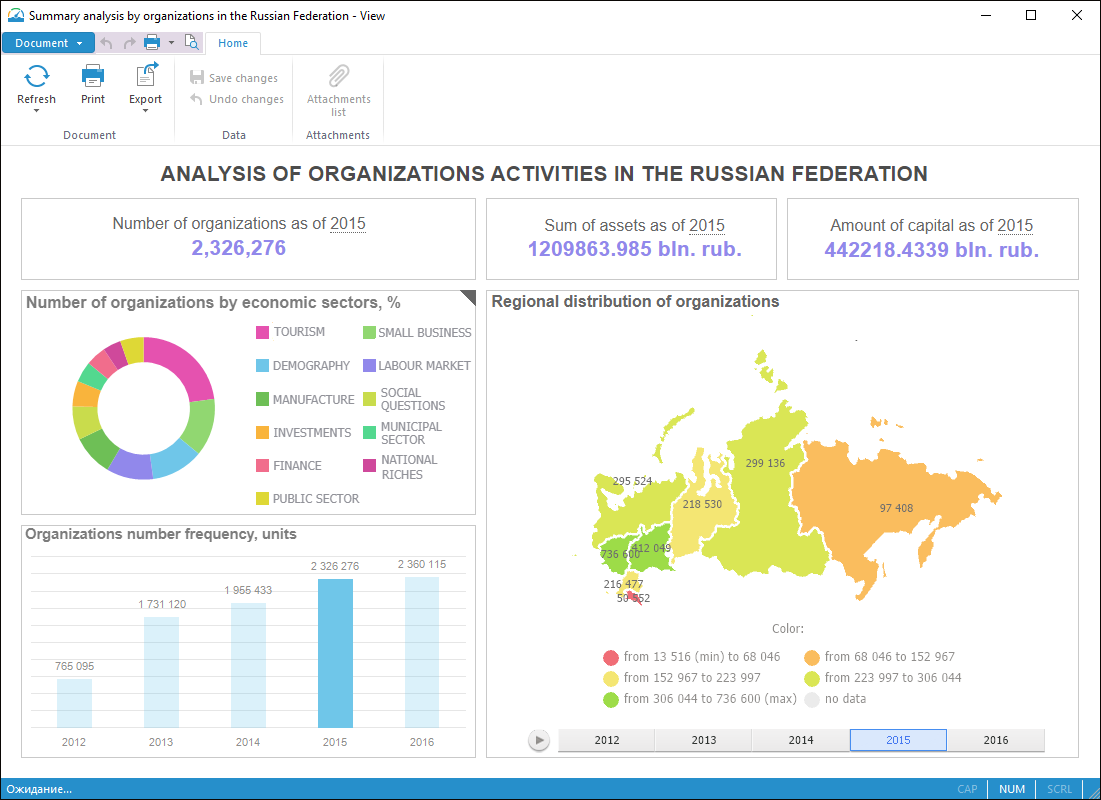Click the Save changes floppy icon
This screenshot has width=1101, height=800.
(197, 78)
